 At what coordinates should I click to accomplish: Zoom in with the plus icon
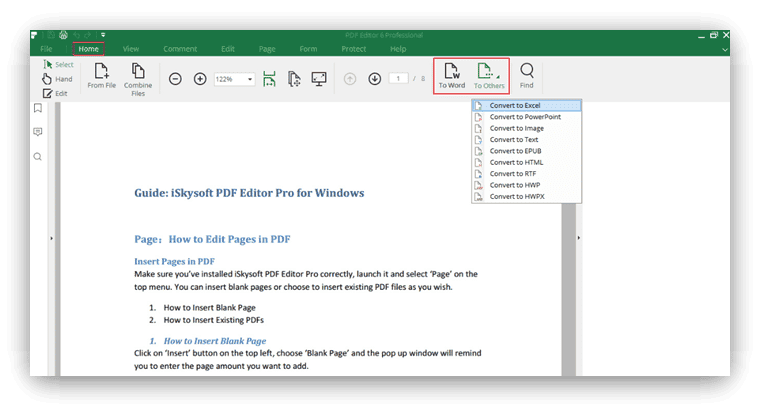[200, 79]
